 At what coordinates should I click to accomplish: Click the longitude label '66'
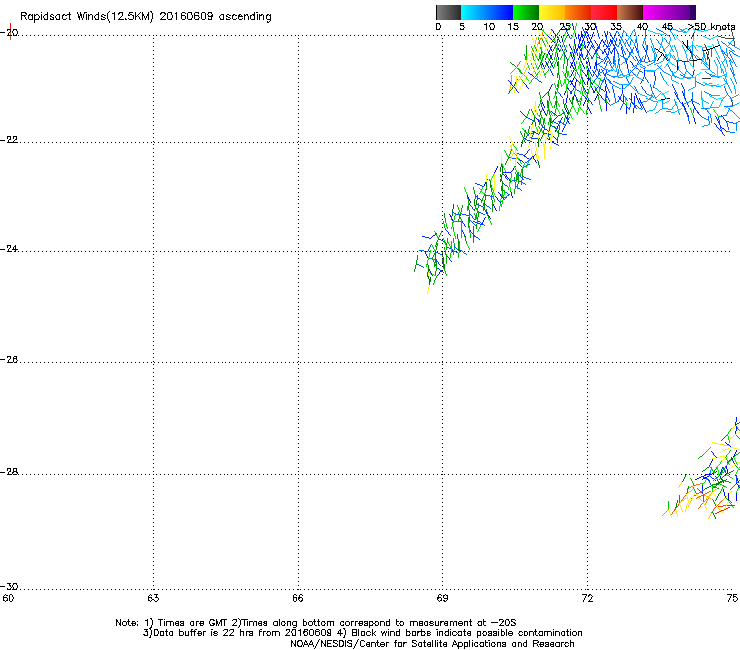pos(298,599)
